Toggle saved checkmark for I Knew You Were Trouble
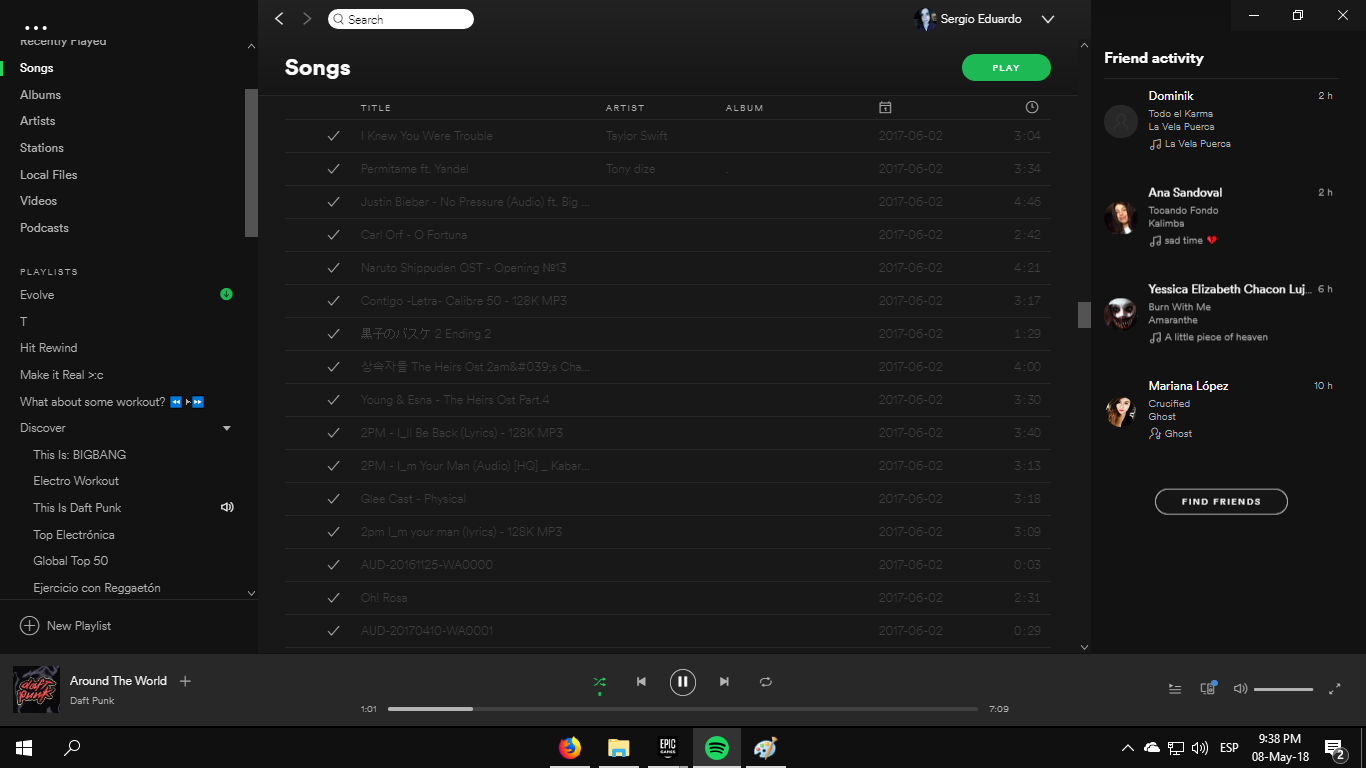 (x=334, y=136)
